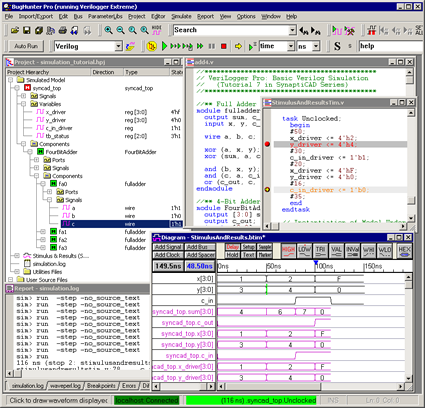Screen dimensions: 425x408
Task: Click the help input field in toolbar
Action: (391, 46)
